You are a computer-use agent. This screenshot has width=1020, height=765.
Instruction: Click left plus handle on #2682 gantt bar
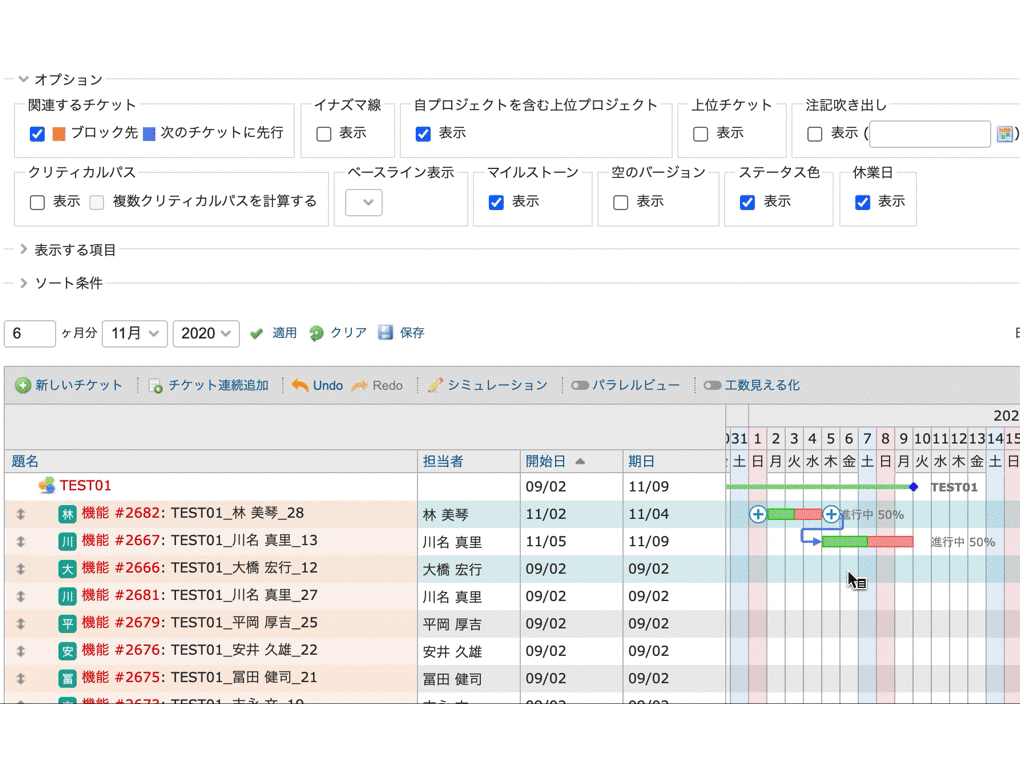(758, 515)
